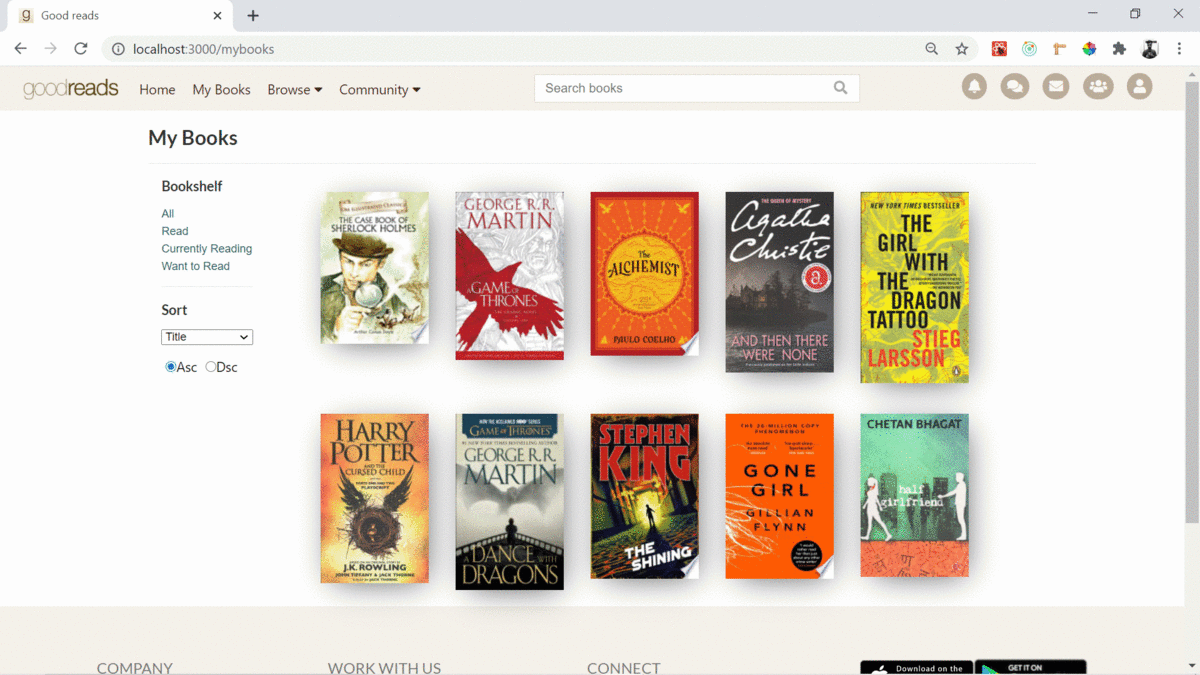This screenshot has width=1200, height=675.
Task: Select the Dsc sort order
Action: 211,367
